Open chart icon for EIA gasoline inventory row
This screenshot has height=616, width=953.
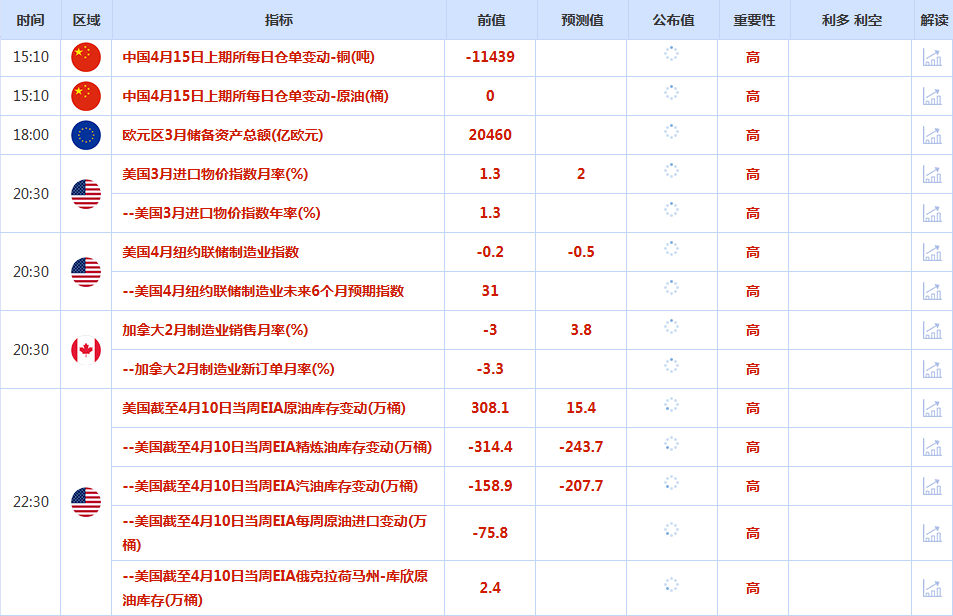(932, 487)
